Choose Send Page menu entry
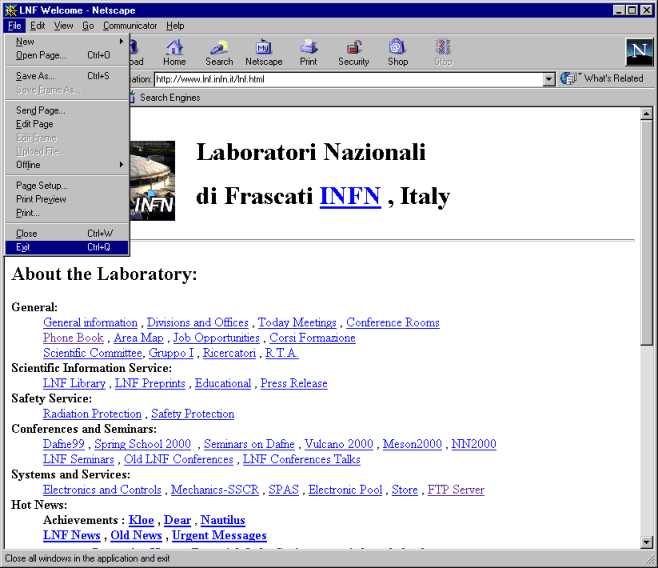 tap(67, 110)
